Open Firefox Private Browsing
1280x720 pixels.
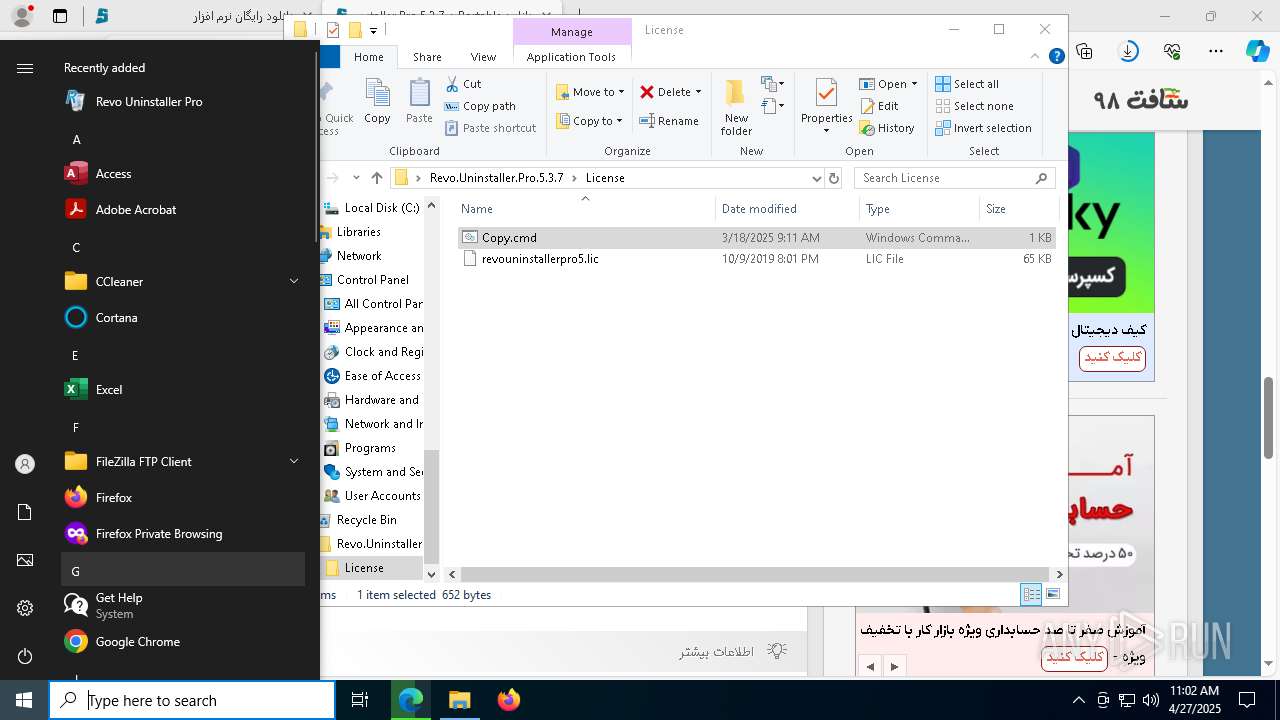click(183, 533)
